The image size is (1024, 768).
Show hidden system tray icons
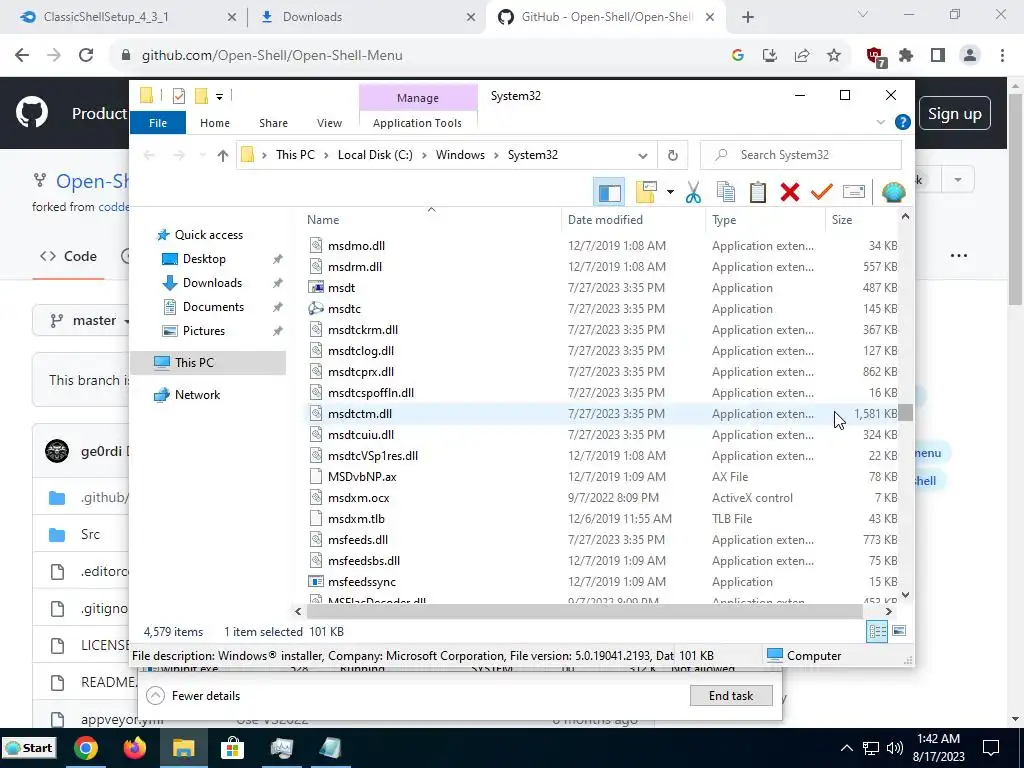point(846,748)
